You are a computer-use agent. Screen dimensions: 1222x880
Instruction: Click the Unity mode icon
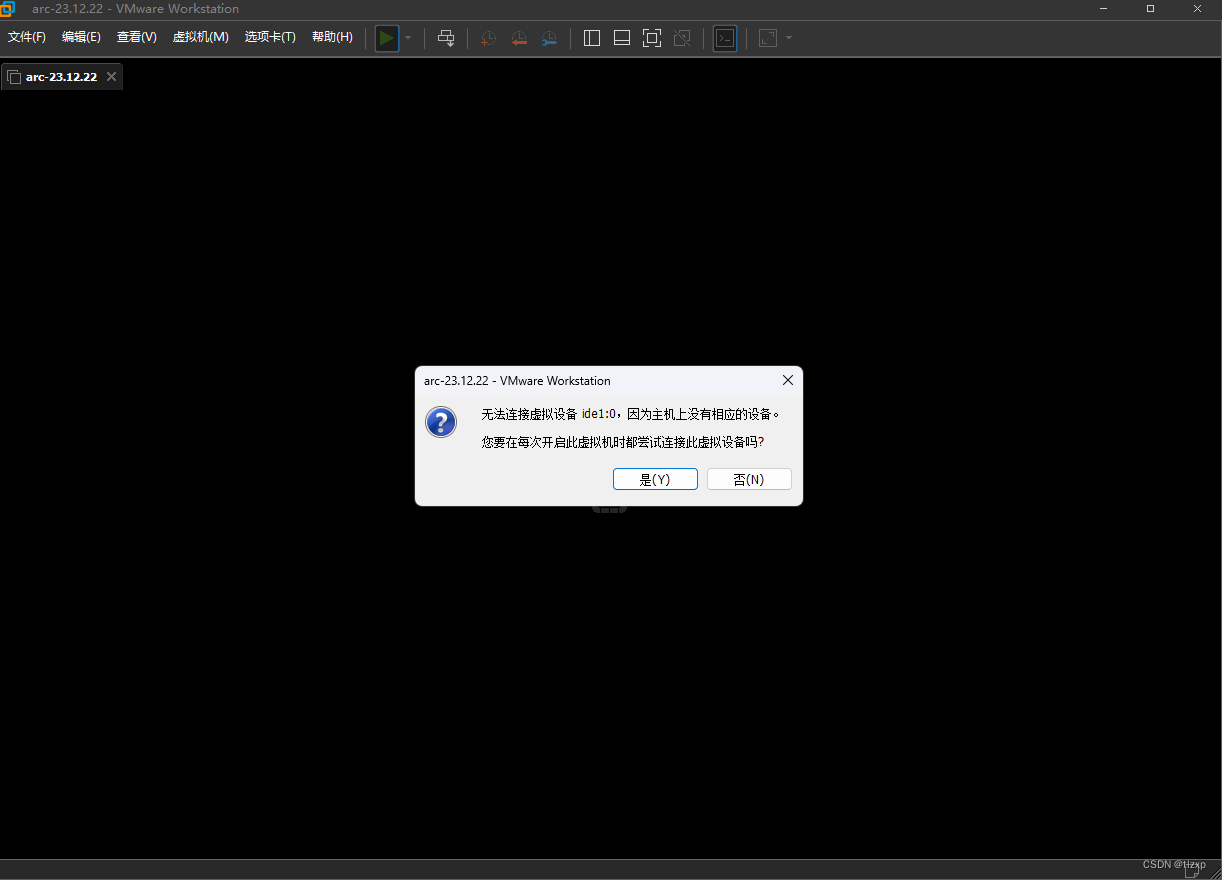(x=682, y=38)
